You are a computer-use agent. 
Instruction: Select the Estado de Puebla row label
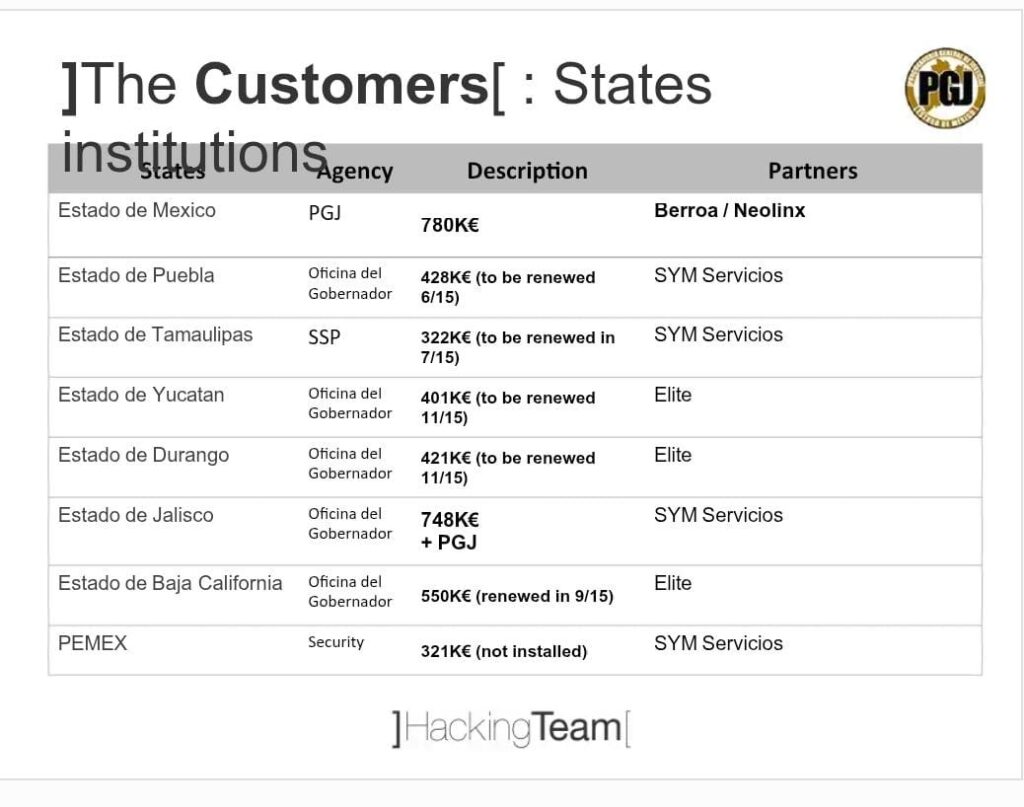(136, 276)
